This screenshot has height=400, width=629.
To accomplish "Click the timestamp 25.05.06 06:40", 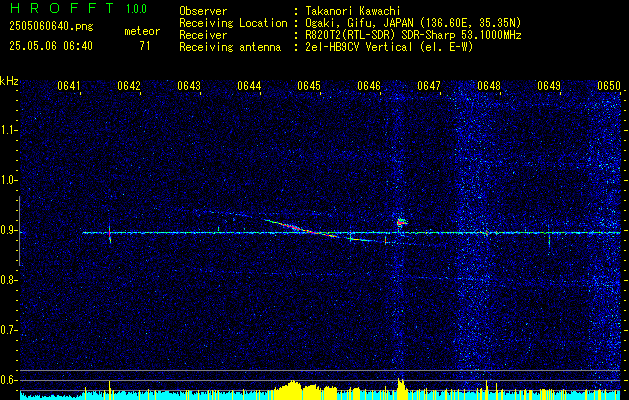I will pos(51,46).
